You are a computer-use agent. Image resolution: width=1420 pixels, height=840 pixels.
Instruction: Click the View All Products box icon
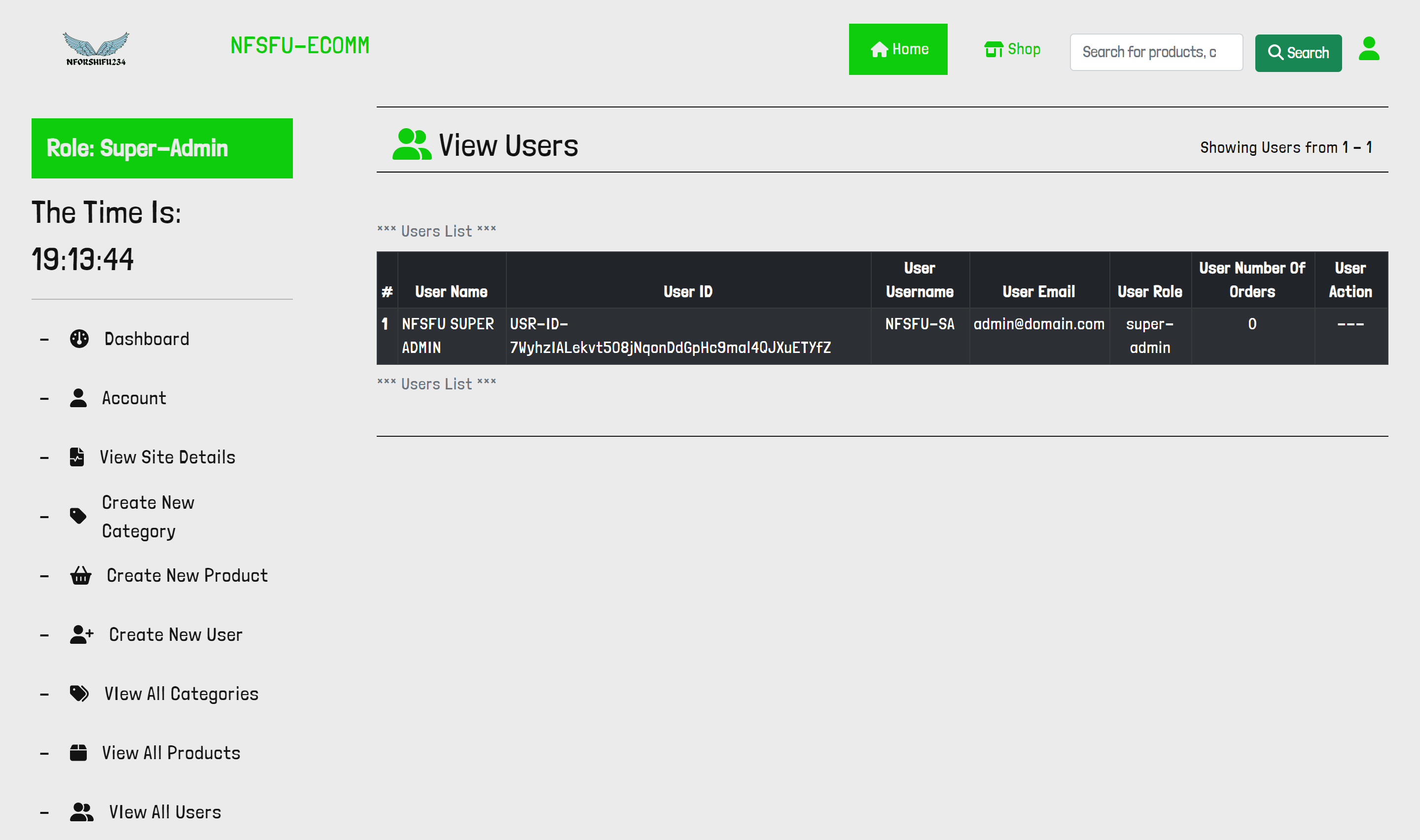[78, 753]
